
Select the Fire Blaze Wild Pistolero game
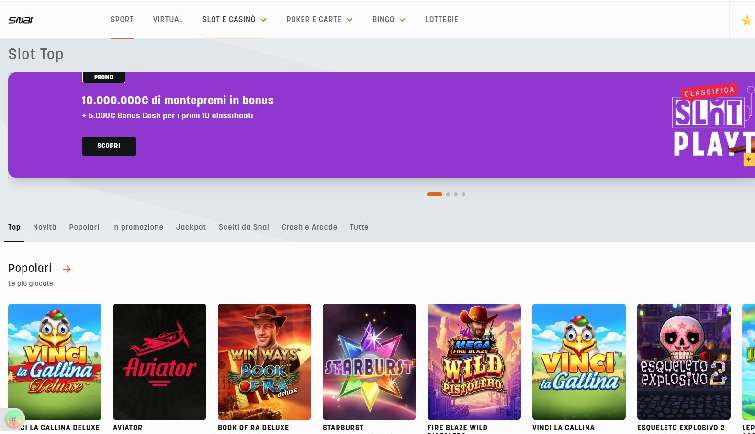point(474,362)
